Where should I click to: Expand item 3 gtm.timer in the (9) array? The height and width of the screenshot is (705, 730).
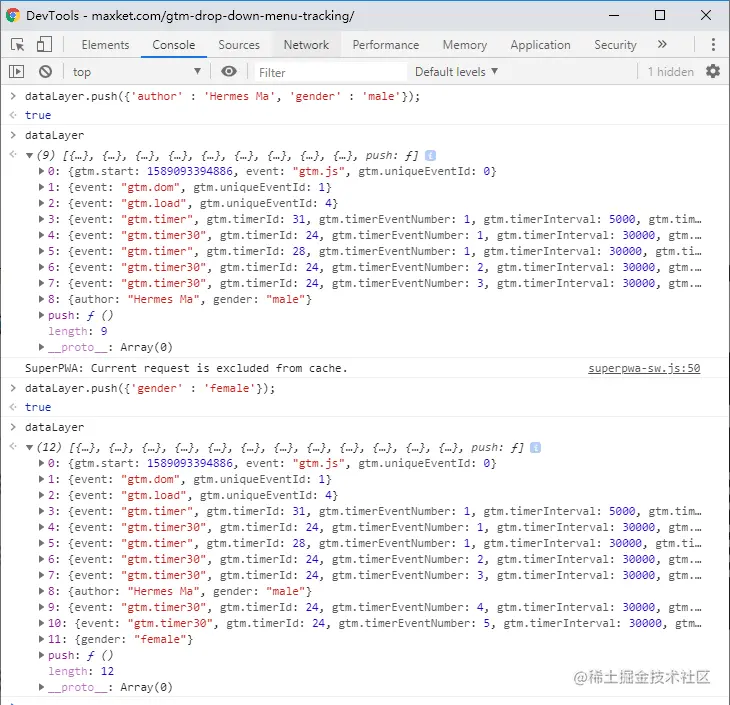(x=41, y=219)
